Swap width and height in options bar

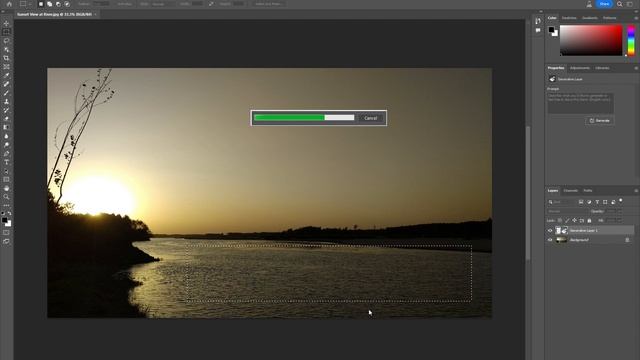coord(211,4)
